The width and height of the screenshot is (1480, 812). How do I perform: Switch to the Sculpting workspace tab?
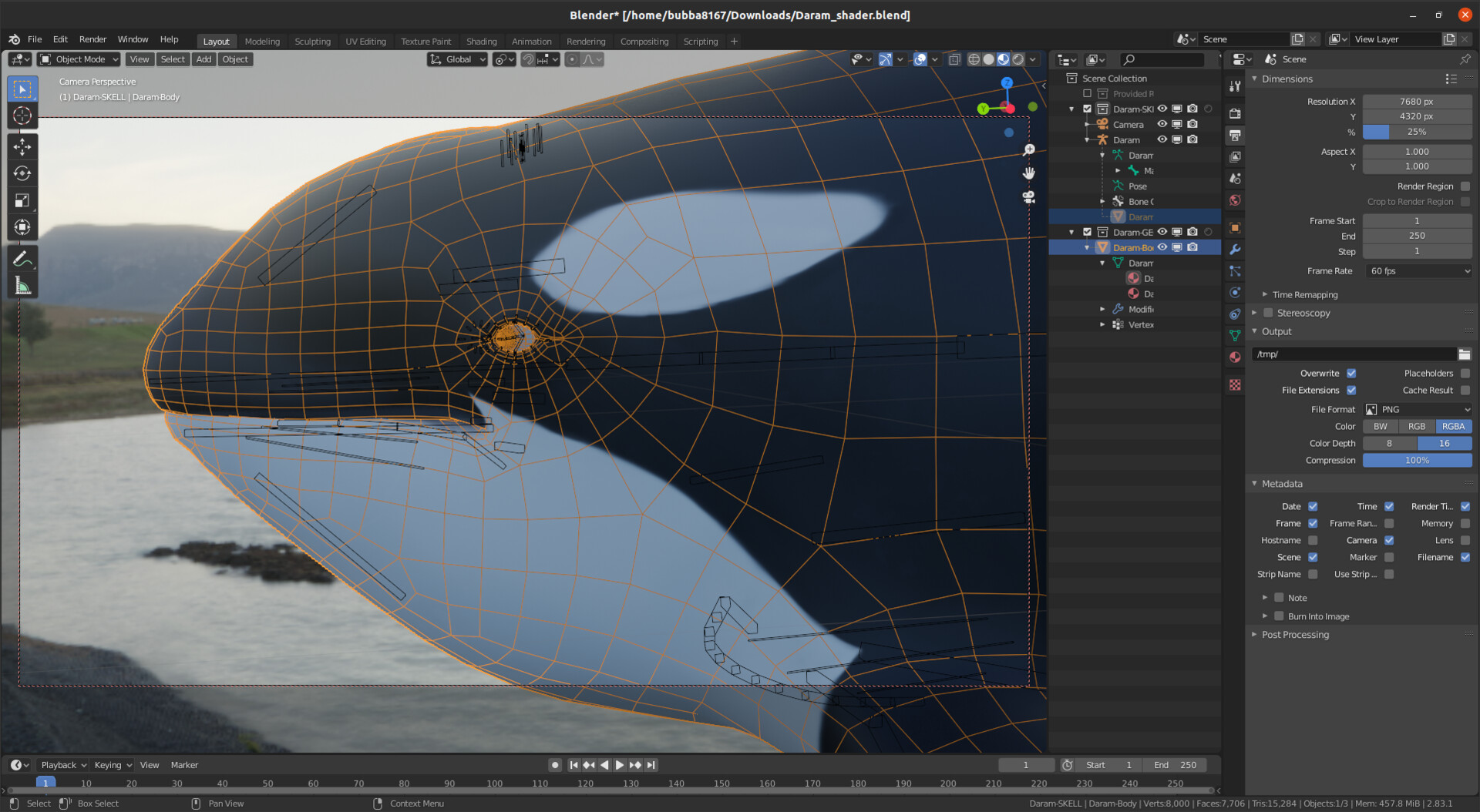pyautogui.click(x=312, y=42)
